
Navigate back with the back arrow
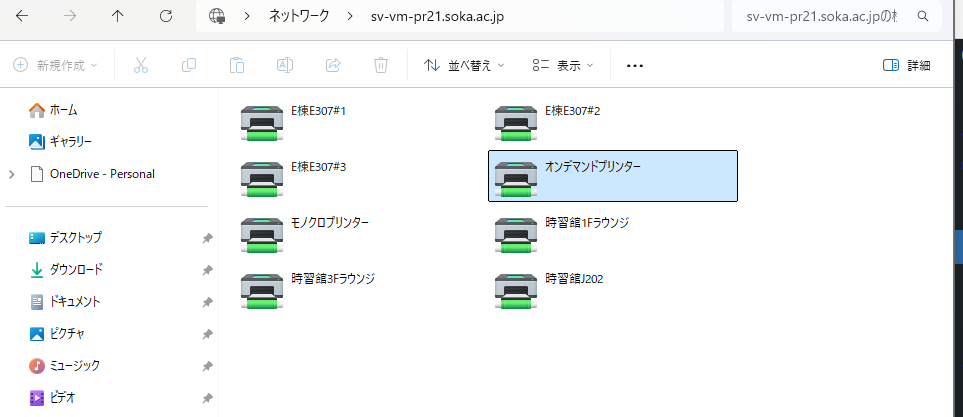tap(22, 17)
